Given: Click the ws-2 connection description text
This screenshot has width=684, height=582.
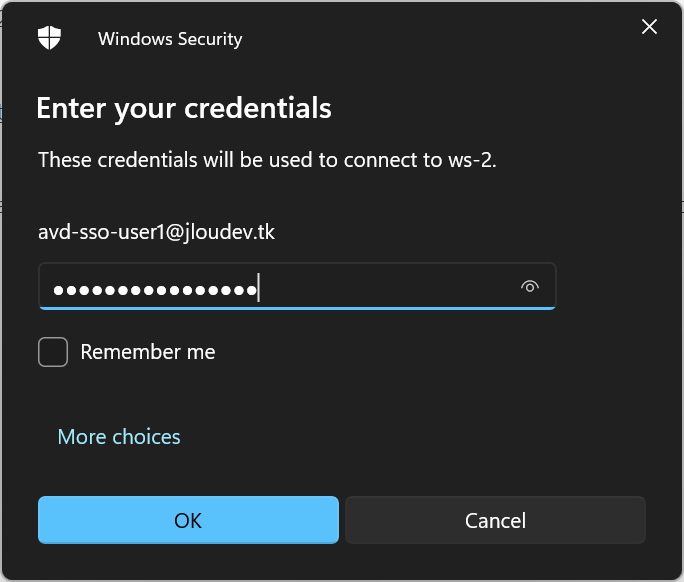Looking at the screenshot, I should pyautogui.click(x=267, y=160).
